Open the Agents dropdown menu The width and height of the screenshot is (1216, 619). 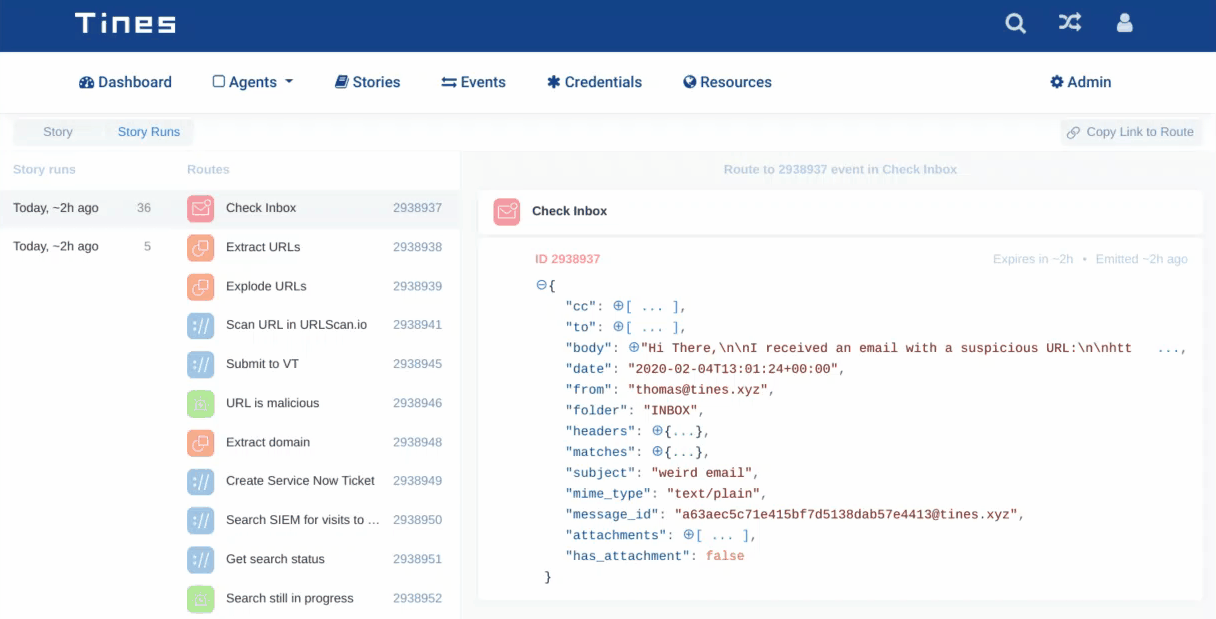coord(253,82)
